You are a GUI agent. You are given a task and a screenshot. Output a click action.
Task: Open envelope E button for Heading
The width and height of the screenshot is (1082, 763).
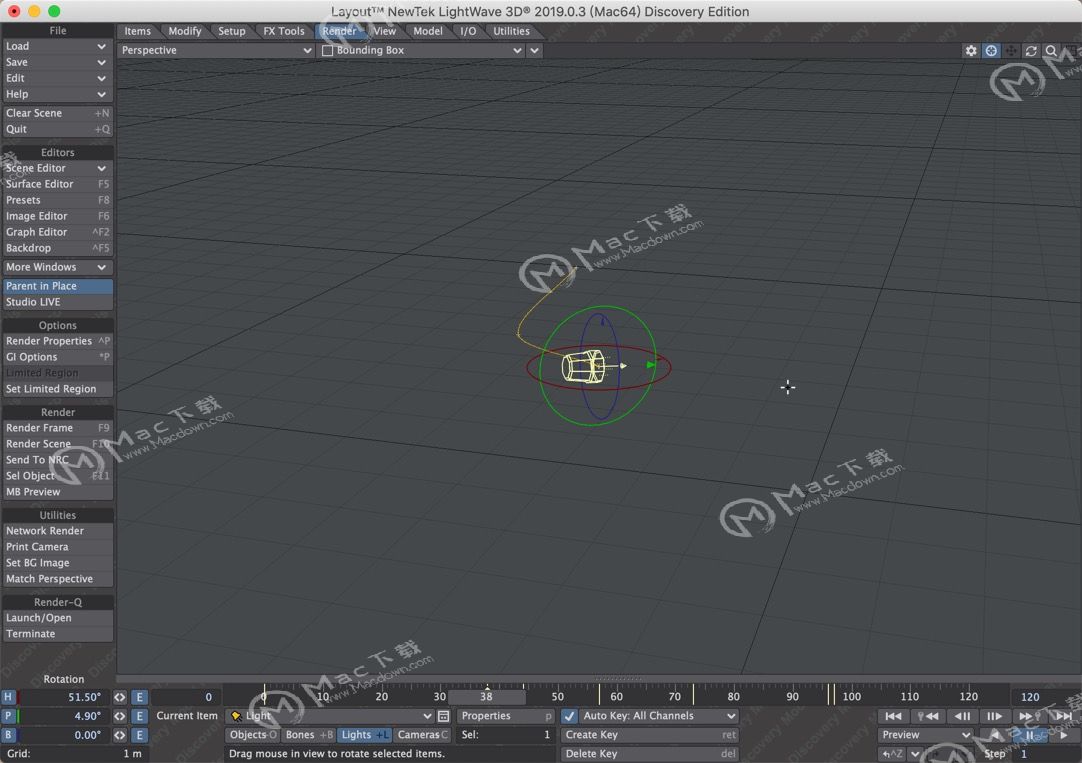coord(139,697)
